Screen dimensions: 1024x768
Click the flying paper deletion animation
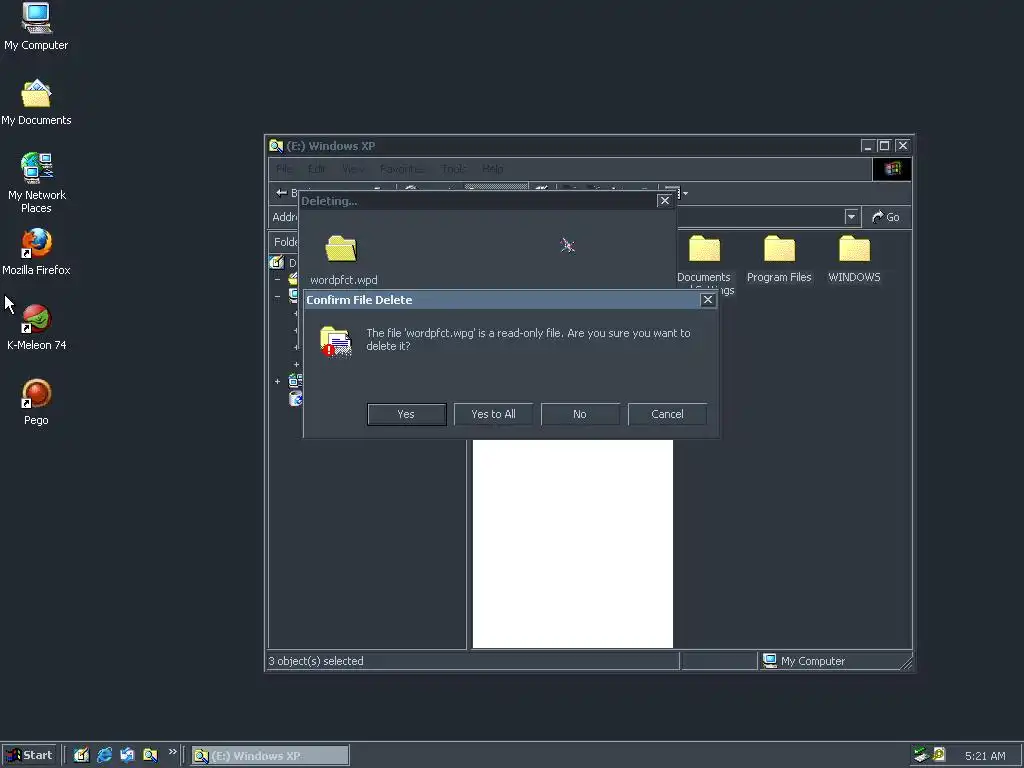568,245
